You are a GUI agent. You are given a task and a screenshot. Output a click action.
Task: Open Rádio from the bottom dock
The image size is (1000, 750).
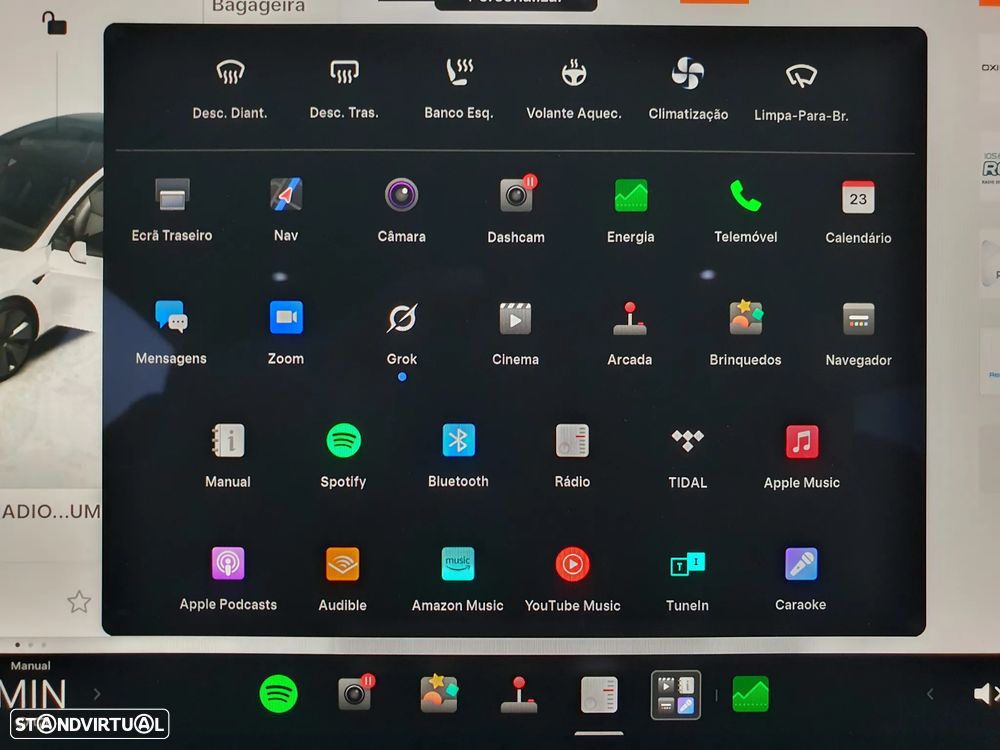tap(599, 695)
